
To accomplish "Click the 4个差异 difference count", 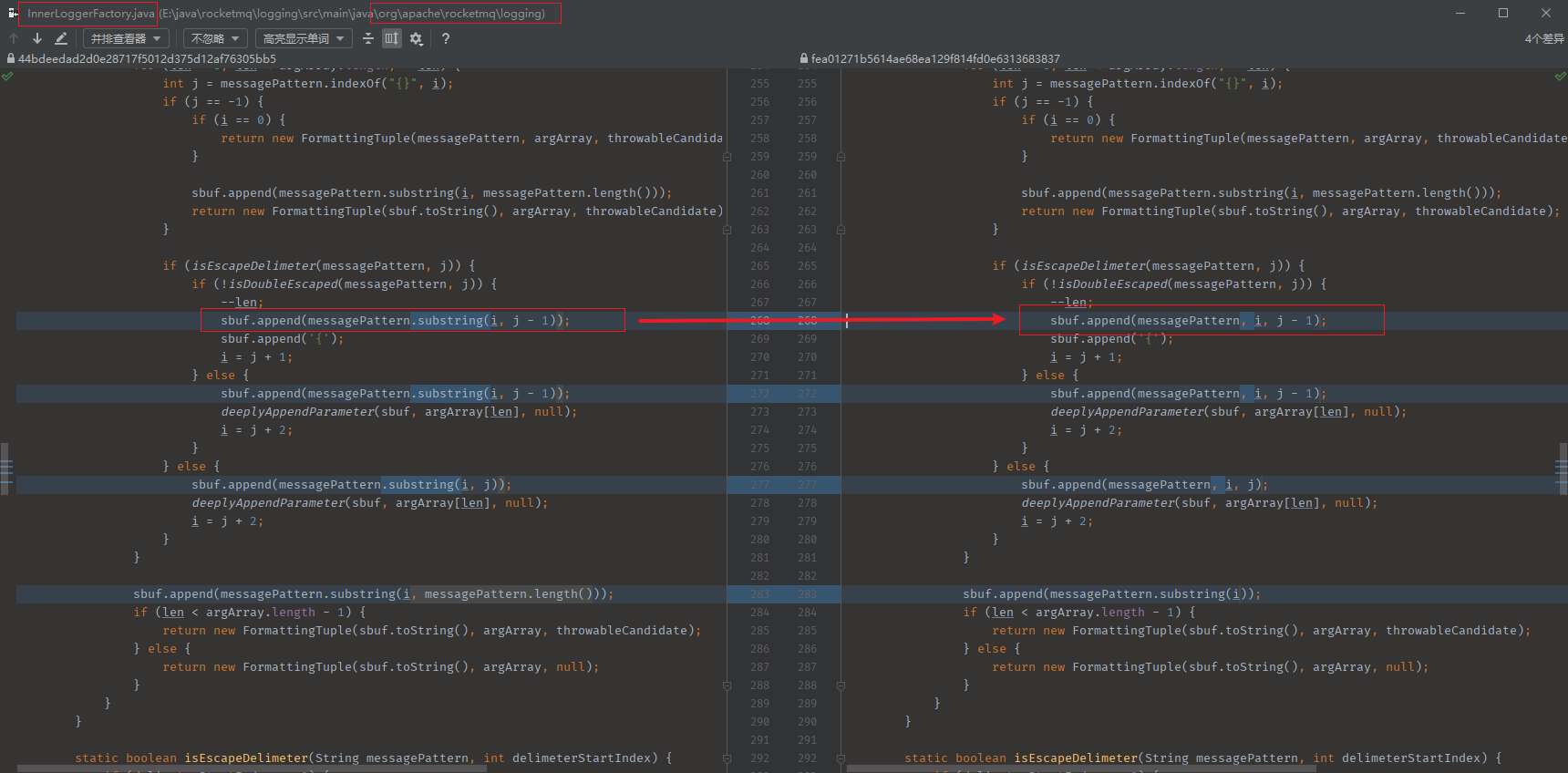I will coord(1544,38).
